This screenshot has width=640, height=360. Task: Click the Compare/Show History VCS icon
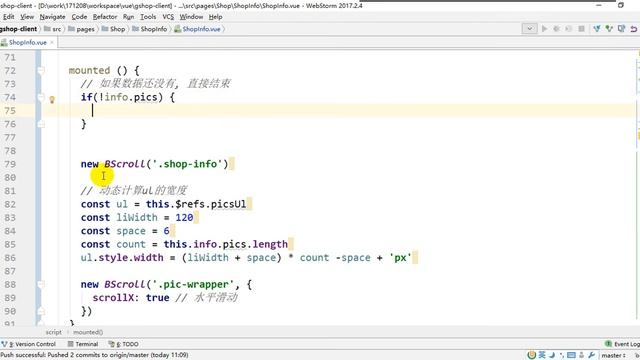tap(621, 29)
